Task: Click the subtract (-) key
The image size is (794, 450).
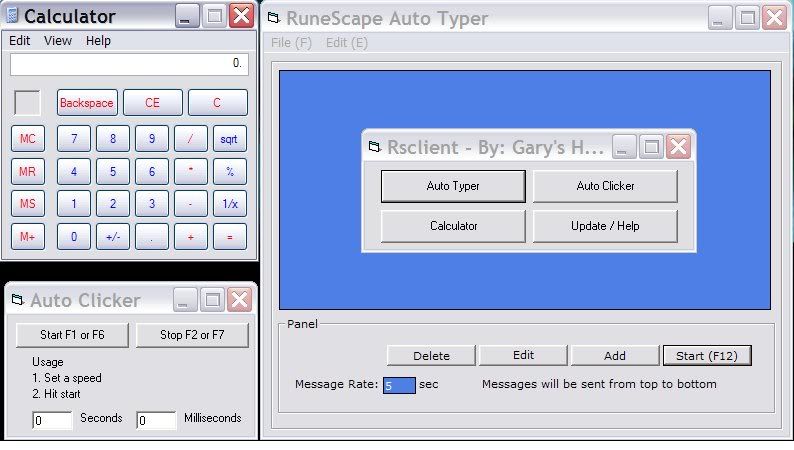Action: pyautogui.click(x=191, y=203)
